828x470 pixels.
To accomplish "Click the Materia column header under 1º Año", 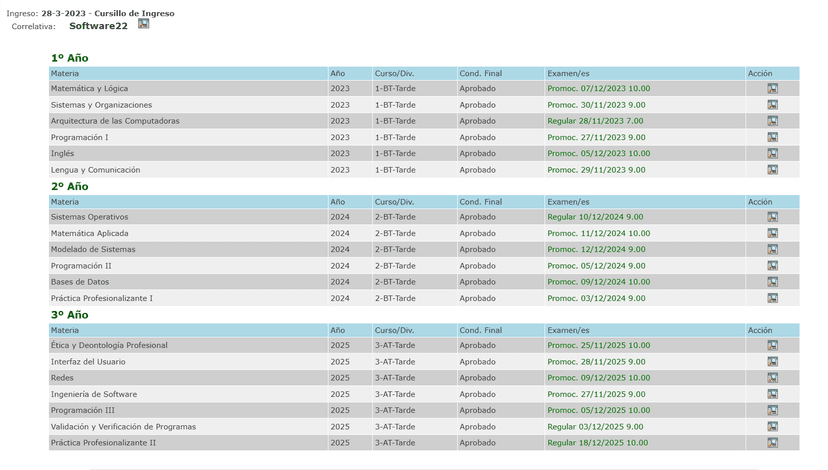I will coord(65,73).
